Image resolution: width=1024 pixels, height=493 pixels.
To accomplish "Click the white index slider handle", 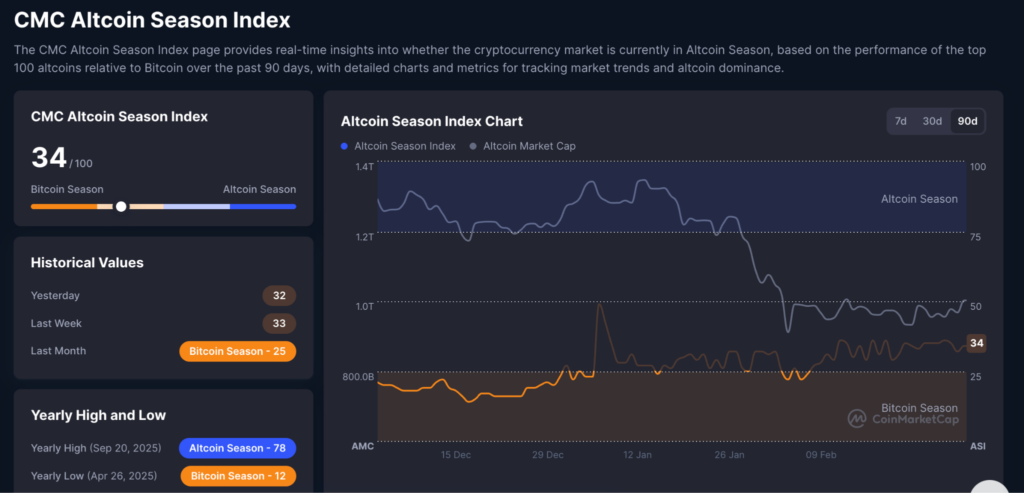I will (x=121, y=206).
